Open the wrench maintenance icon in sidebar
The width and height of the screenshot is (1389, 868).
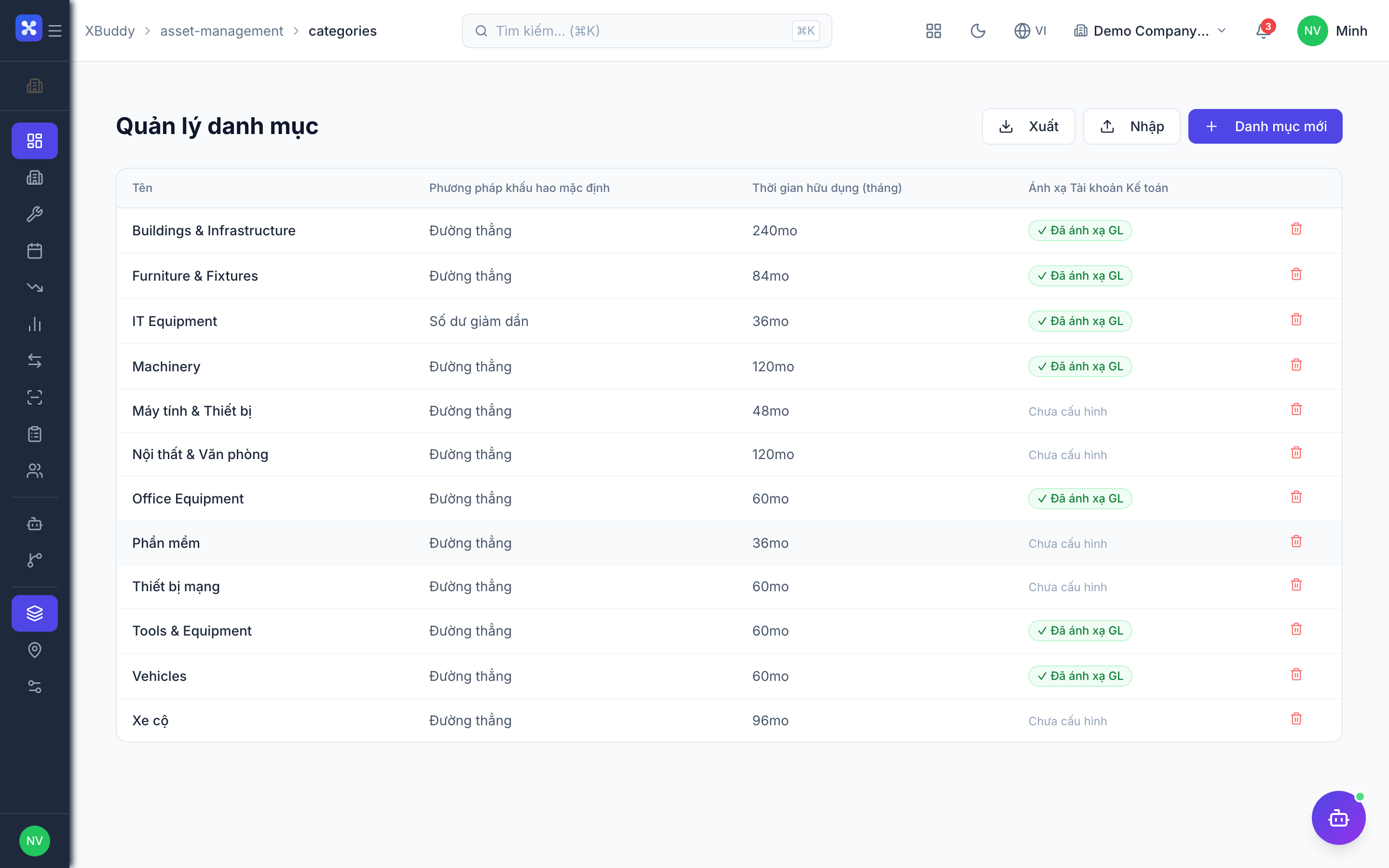34,214
